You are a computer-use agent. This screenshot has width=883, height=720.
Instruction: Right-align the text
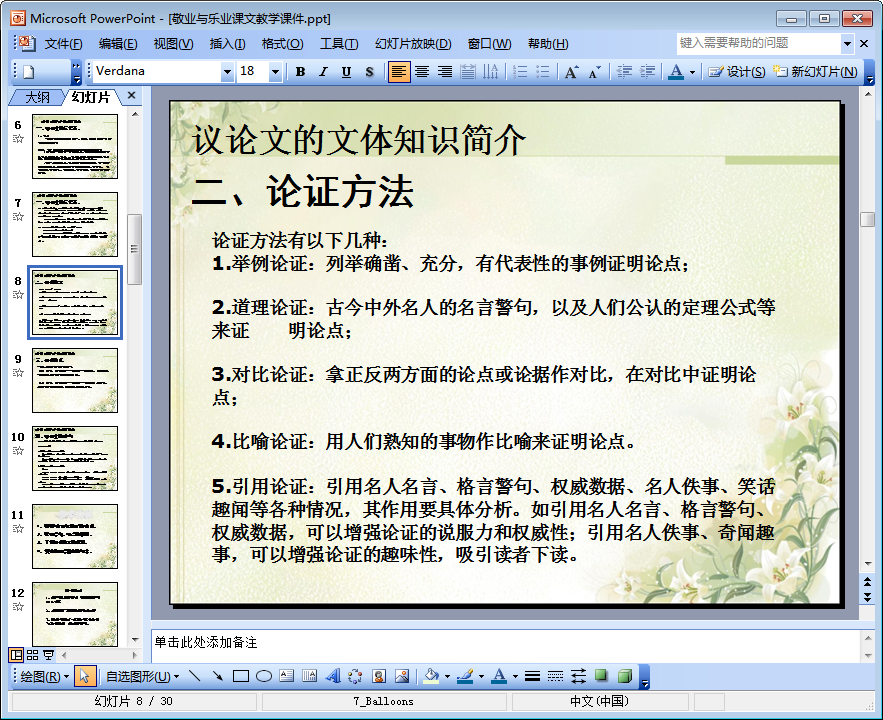[x=445, y=71]
